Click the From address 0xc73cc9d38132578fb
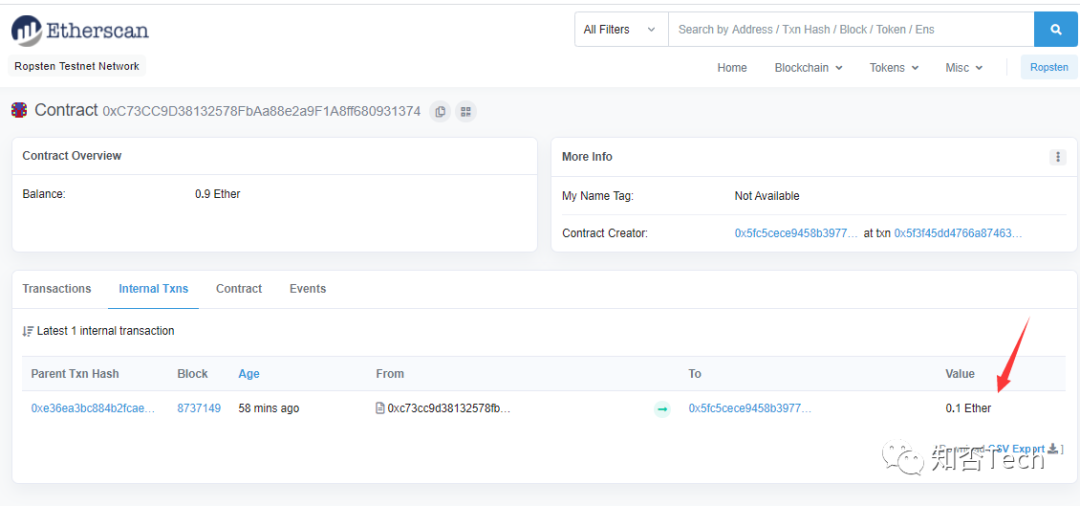1080x506 pixels. pos(449,408)
